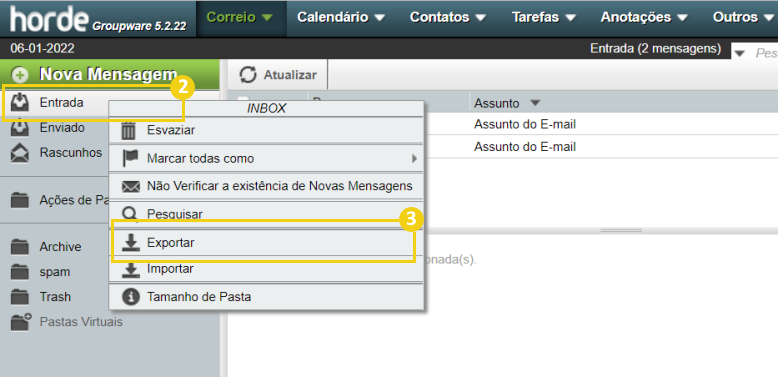The image size is (778, 377).
Task: Expand the Marcar todas como submenu arrow
Action: click(414, 159)
